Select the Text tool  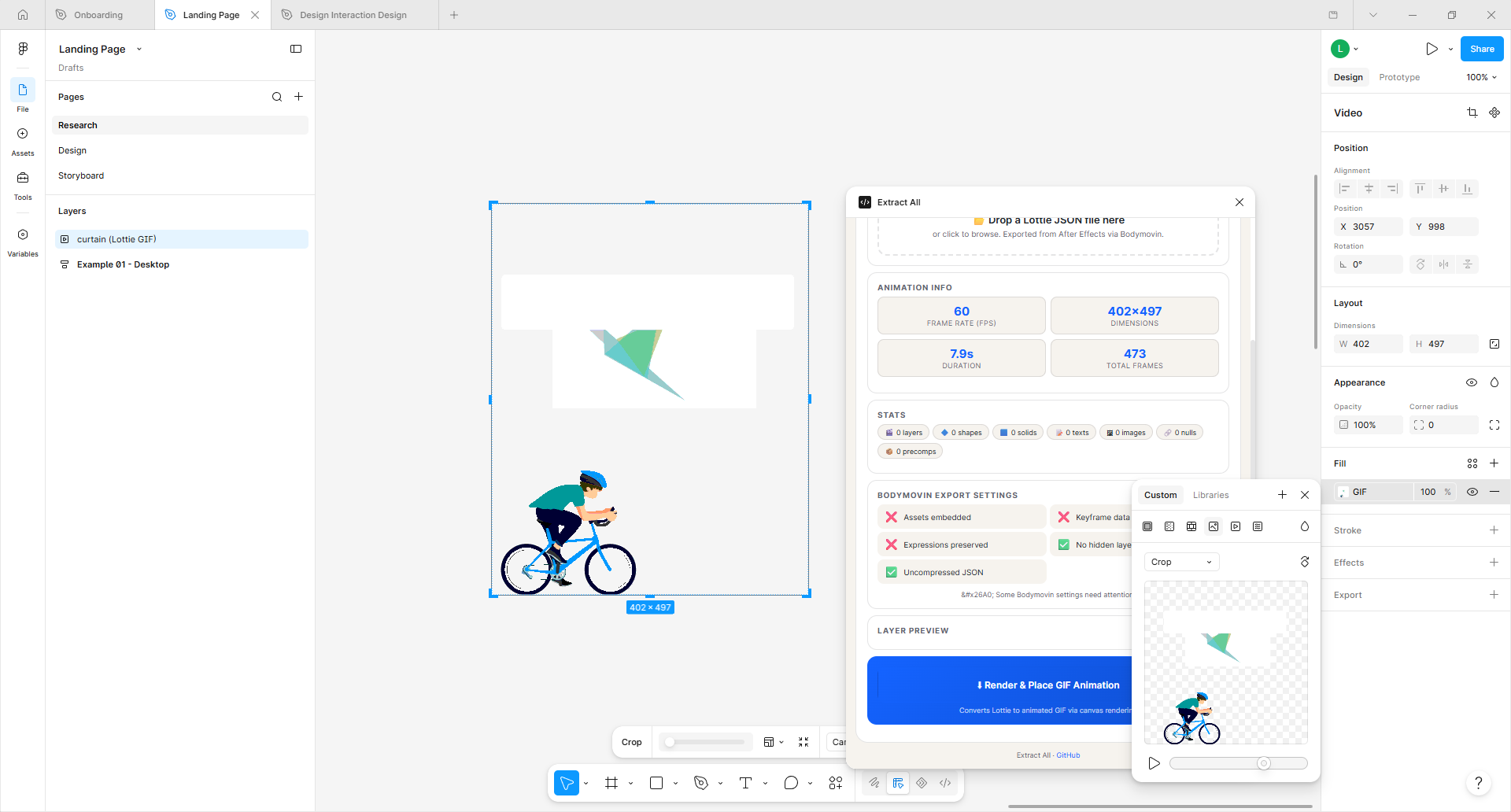746,783
